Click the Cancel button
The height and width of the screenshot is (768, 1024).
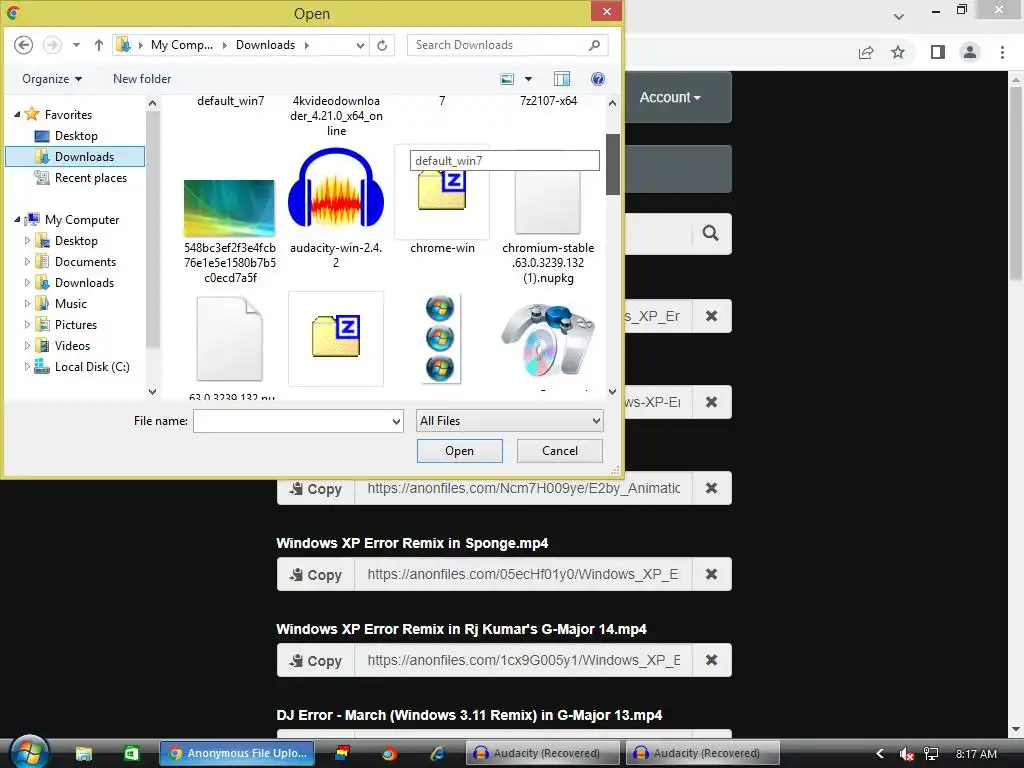coord(560,451)
